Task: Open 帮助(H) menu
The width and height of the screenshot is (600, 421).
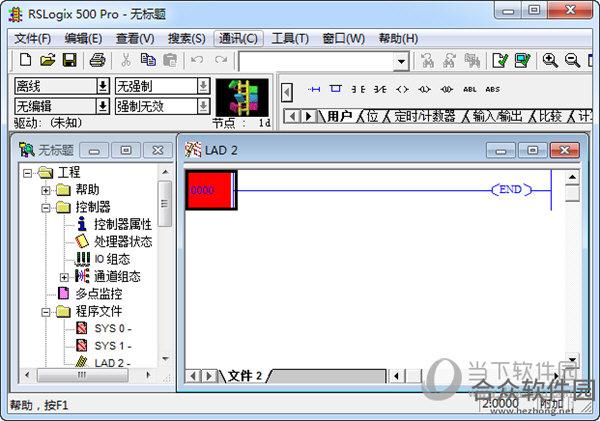Action: coord(398,39)
